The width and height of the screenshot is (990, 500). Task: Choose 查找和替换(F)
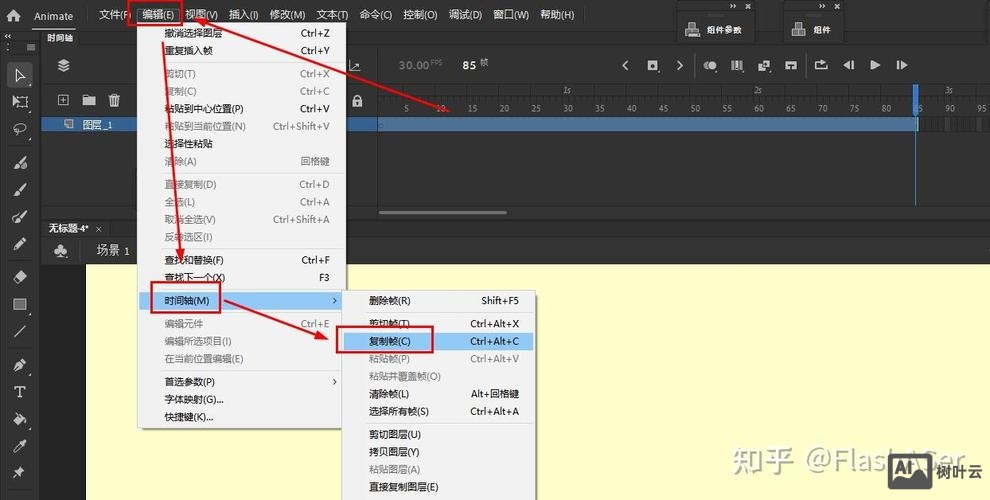tap(242, 260)
